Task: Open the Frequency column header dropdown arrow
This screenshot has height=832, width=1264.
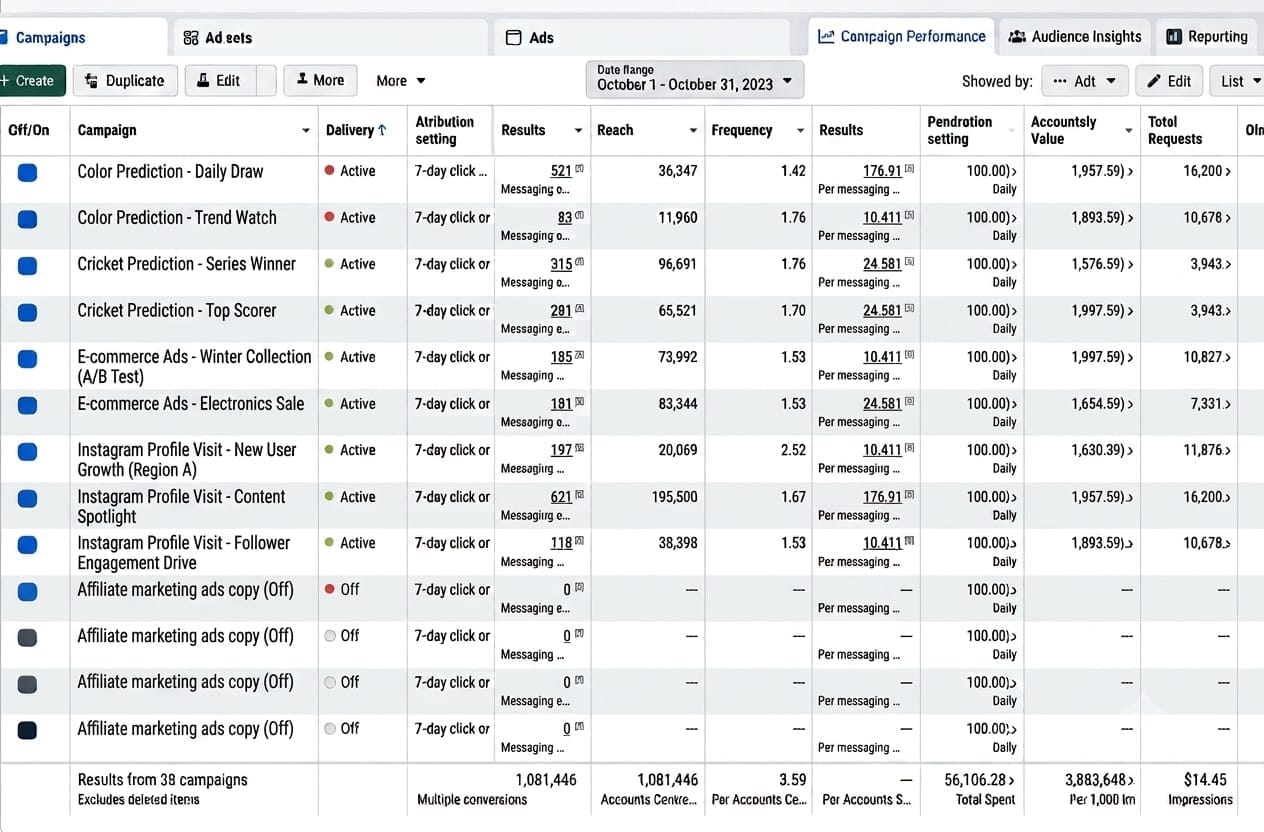Action: pos(800,131)
